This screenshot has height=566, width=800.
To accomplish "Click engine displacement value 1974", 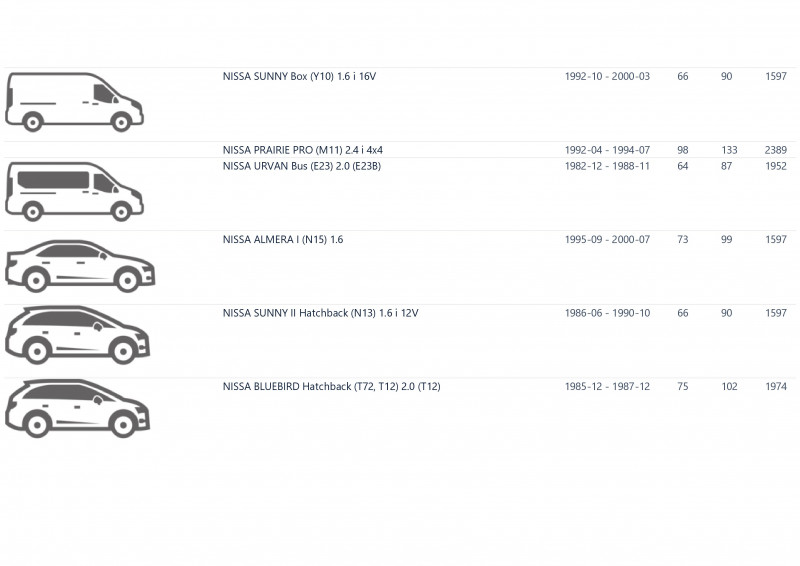I will click(776, 387).
